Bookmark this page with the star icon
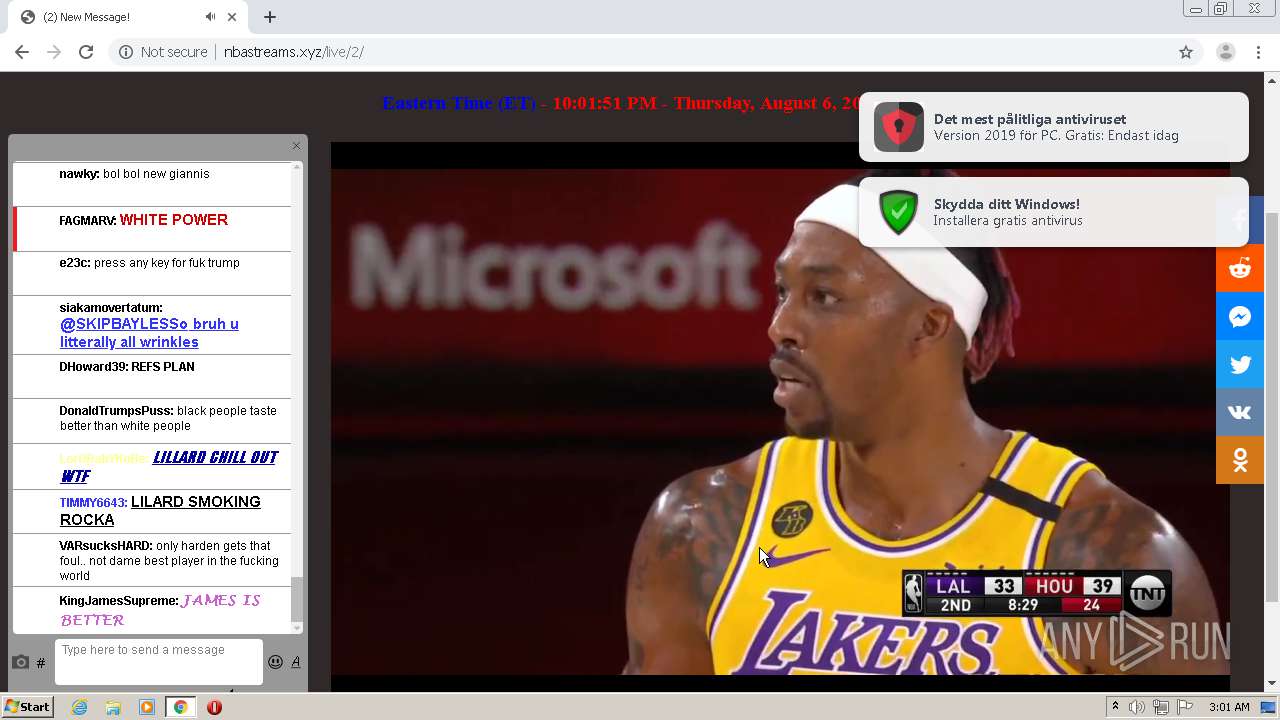1280x720 pixels. click(1186, 52)
